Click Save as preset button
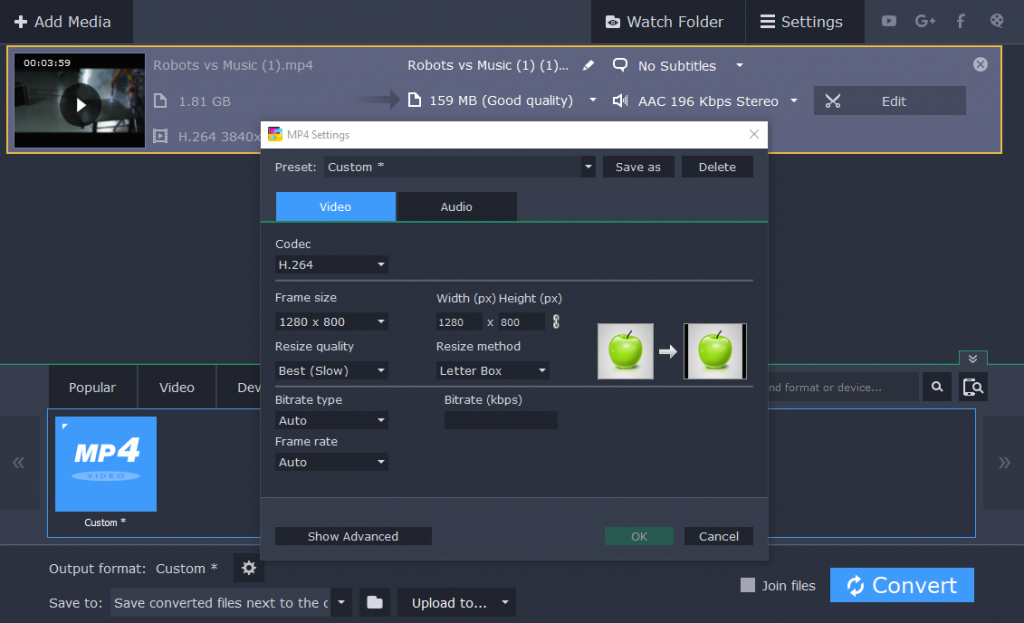1024x623 pixels. coord(638,167)
